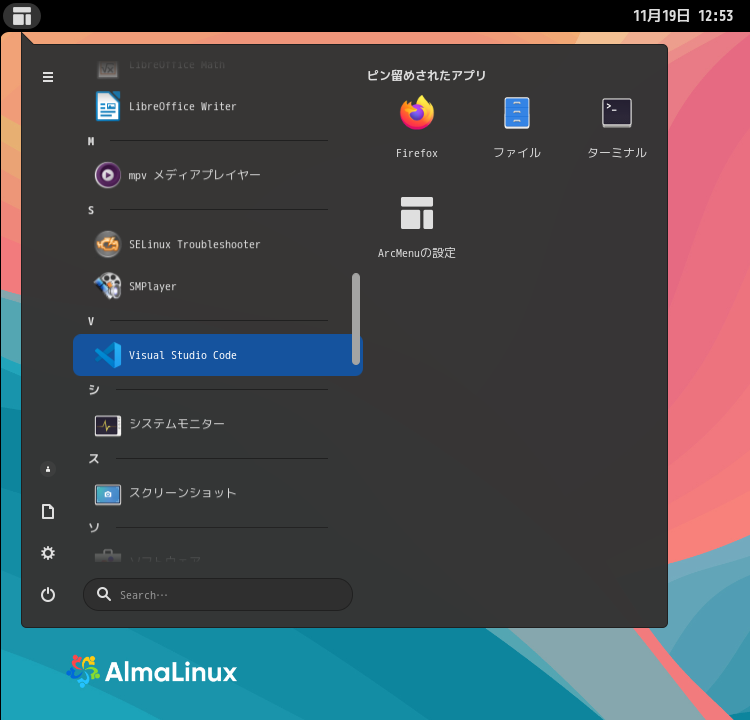This screenshot has width=750, height=720.
Task: Open settings gear icon in sidebar
Action: [x=48, y=553]
